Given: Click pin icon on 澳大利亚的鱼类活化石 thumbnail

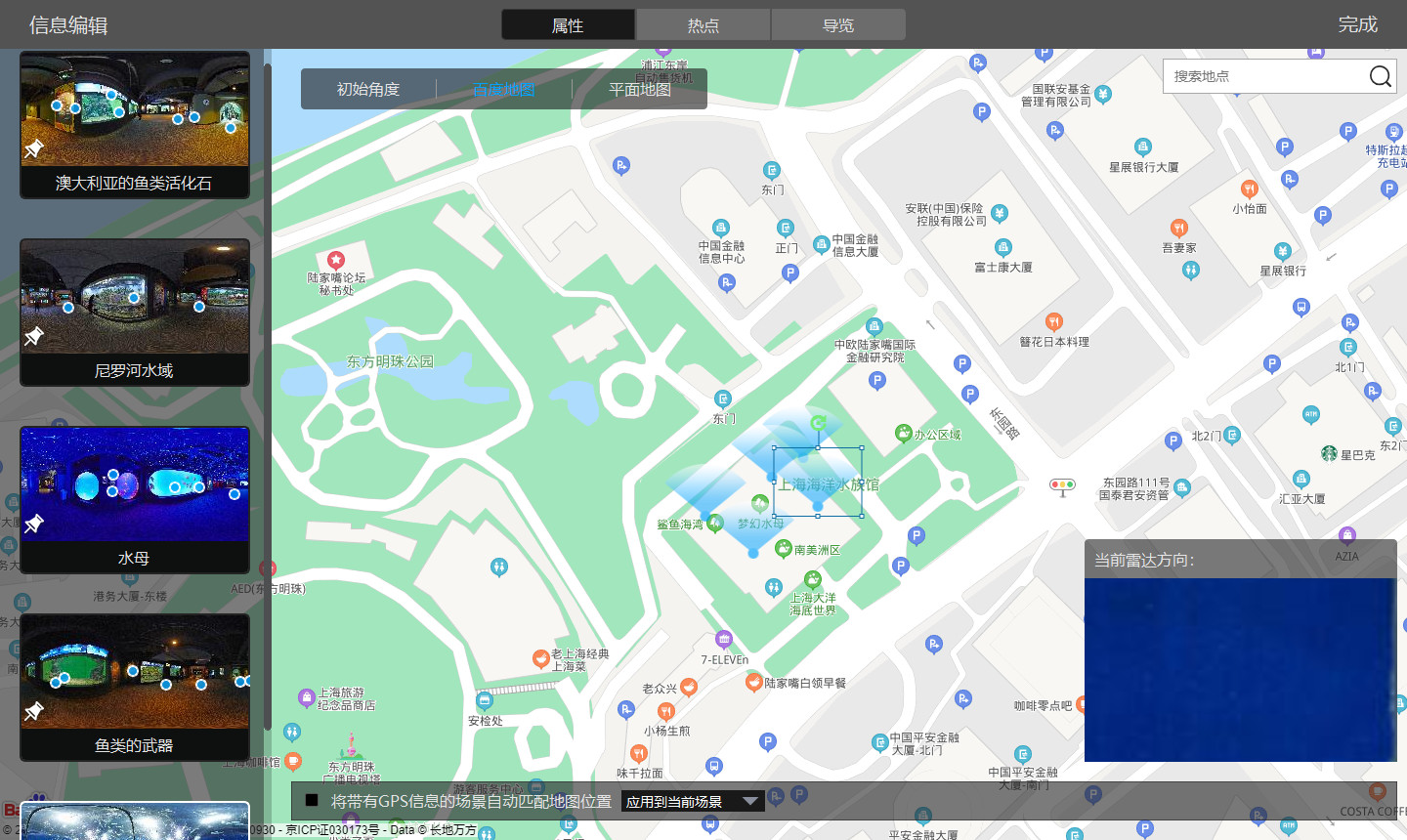Looking at the screenshot, I should [x=34, y=148].
